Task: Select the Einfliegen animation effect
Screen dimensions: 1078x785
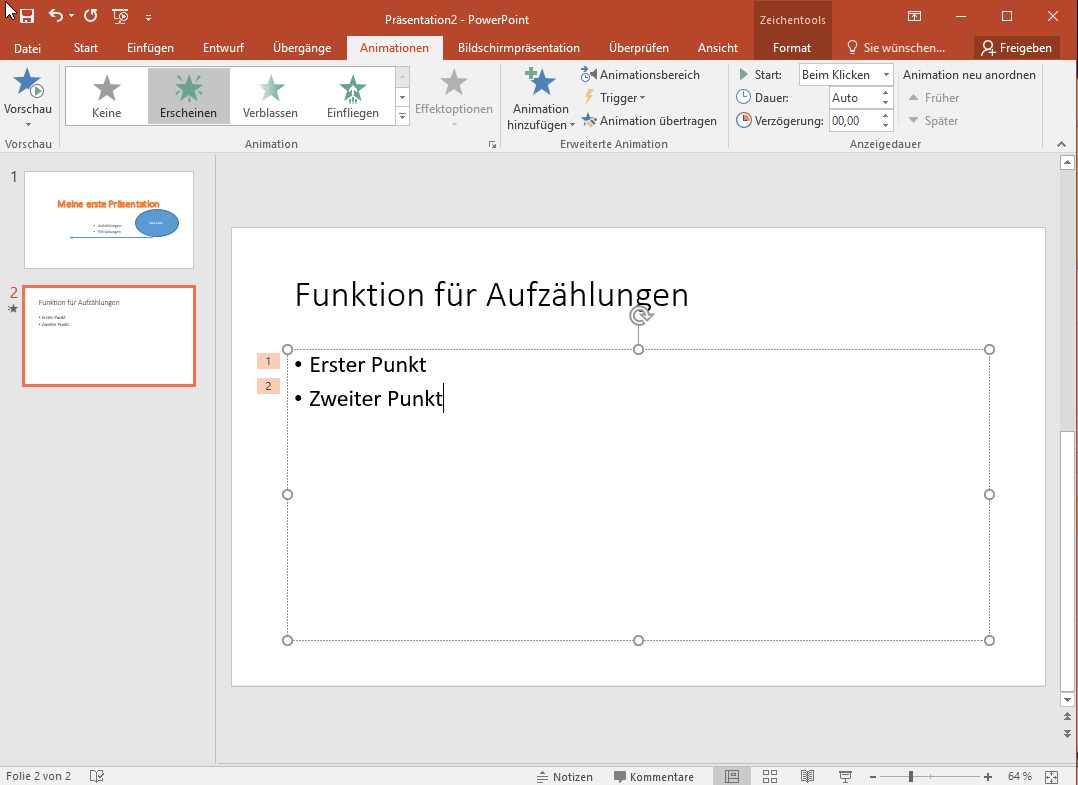Action: click(x=352, y=96)
